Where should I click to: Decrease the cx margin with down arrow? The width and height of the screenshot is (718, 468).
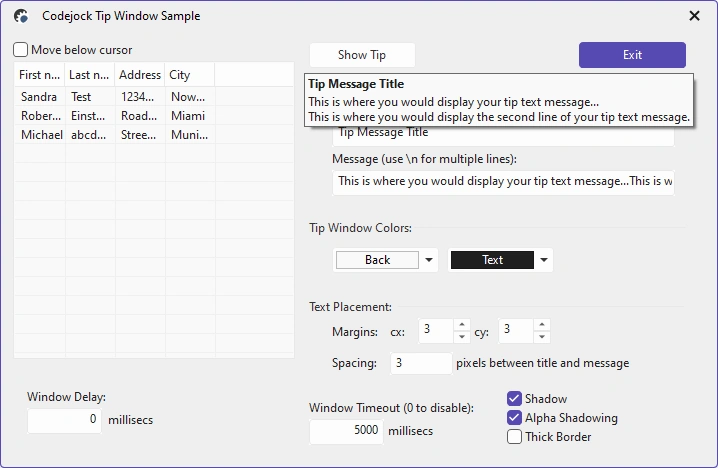(462, 337)
